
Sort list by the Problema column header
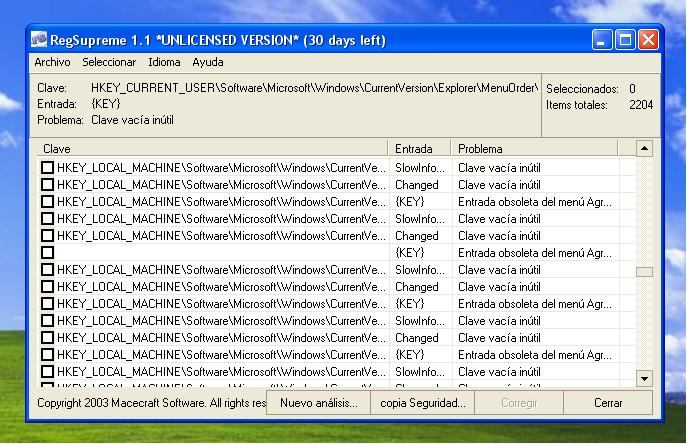pos(535,149)
